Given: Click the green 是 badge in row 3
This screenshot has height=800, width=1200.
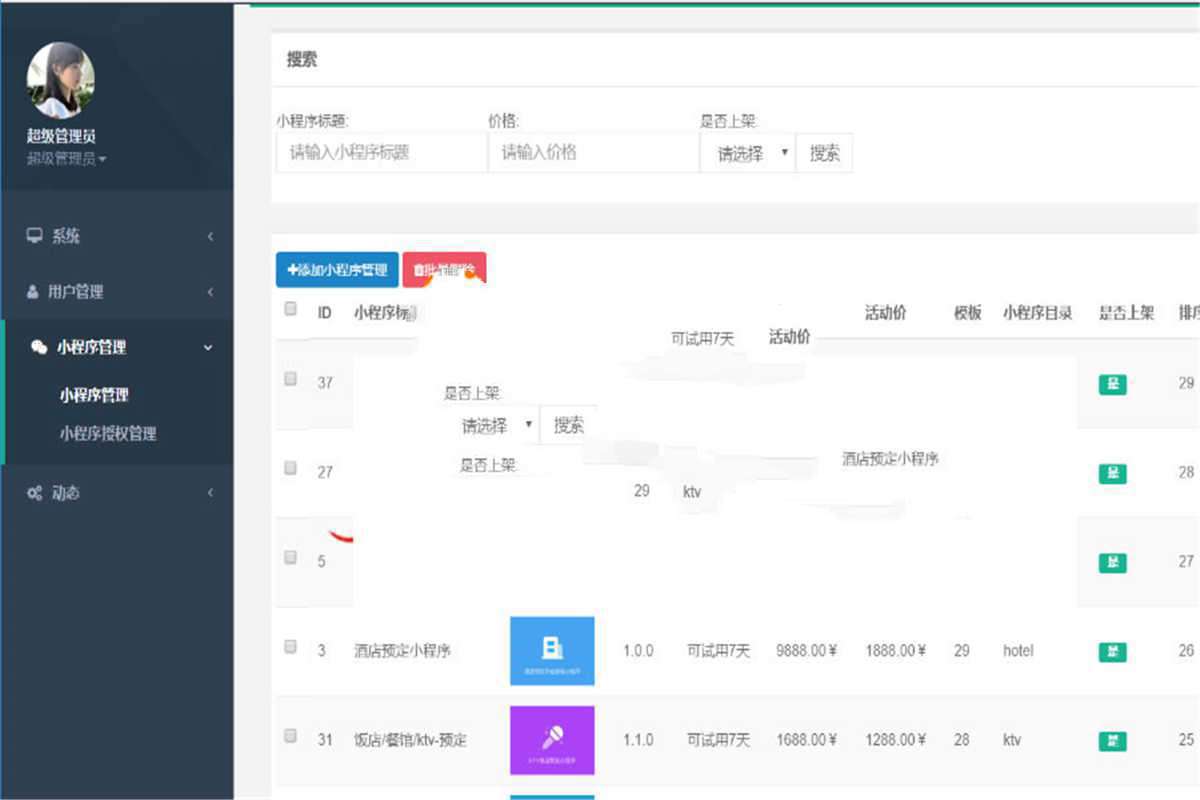Looking at the screenshot, I should click(1112, 652).
